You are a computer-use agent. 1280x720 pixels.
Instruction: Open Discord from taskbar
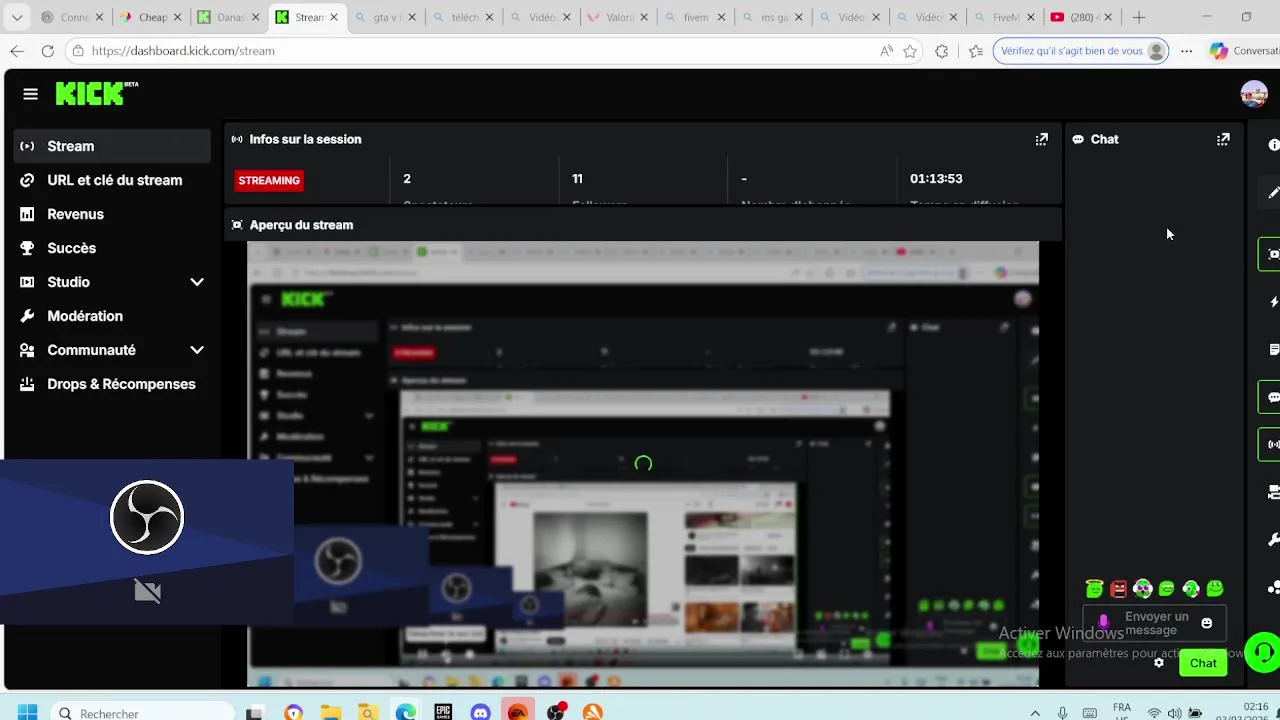pyautogui.click(x=481, y=712)
